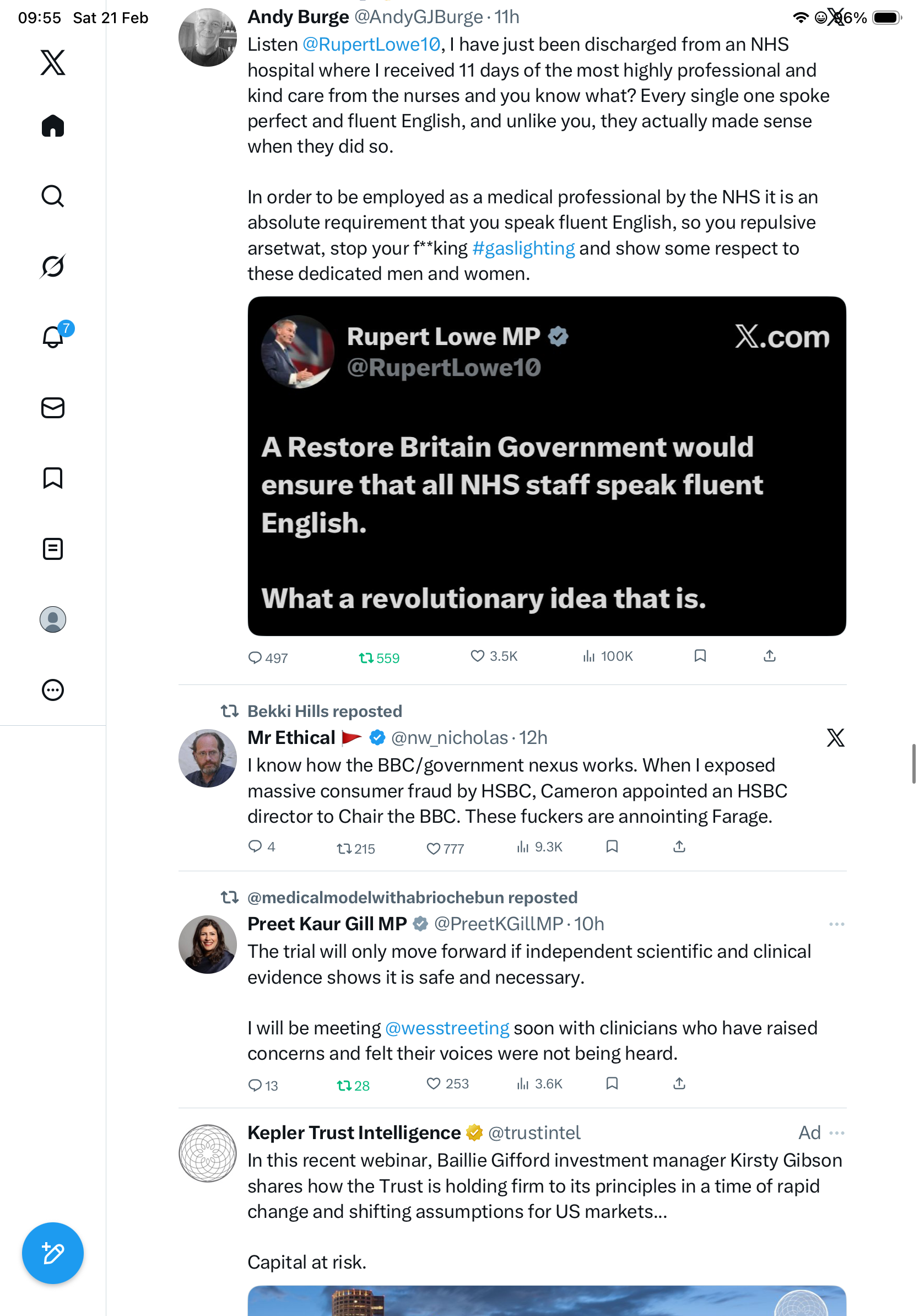Open Profile from the sidebar
The height and width of the screenshot is (1316, 919).
tap(53, 619)
